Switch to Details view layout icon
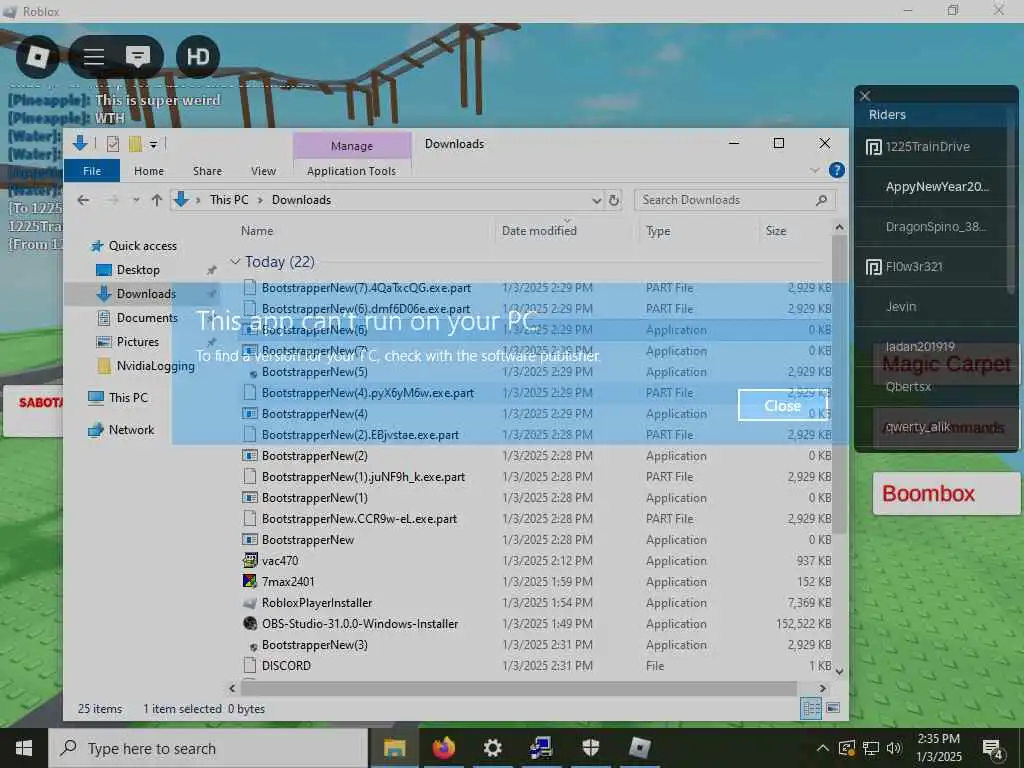 [x=810, y=709]
